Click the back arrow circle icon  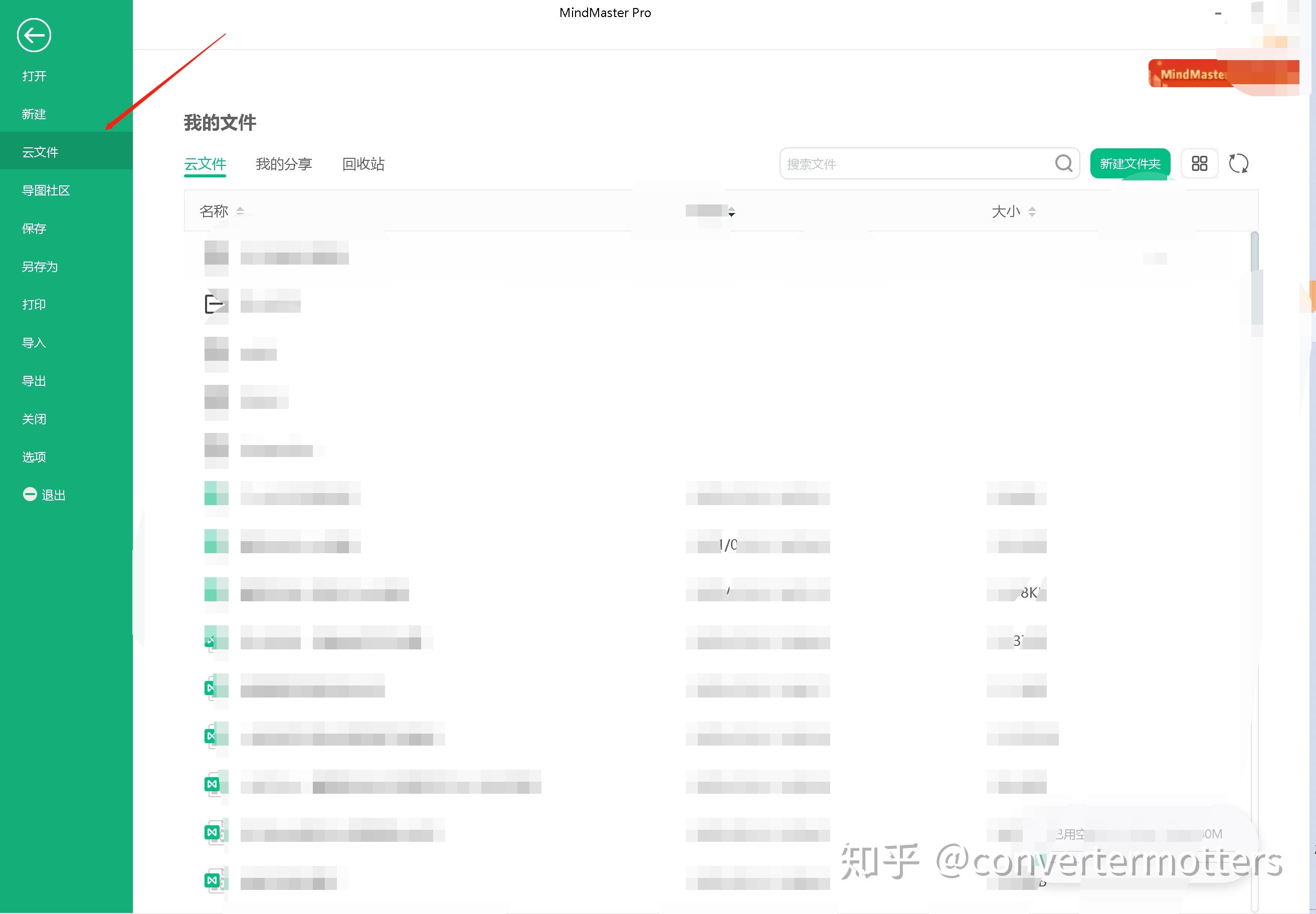point(34,36)
